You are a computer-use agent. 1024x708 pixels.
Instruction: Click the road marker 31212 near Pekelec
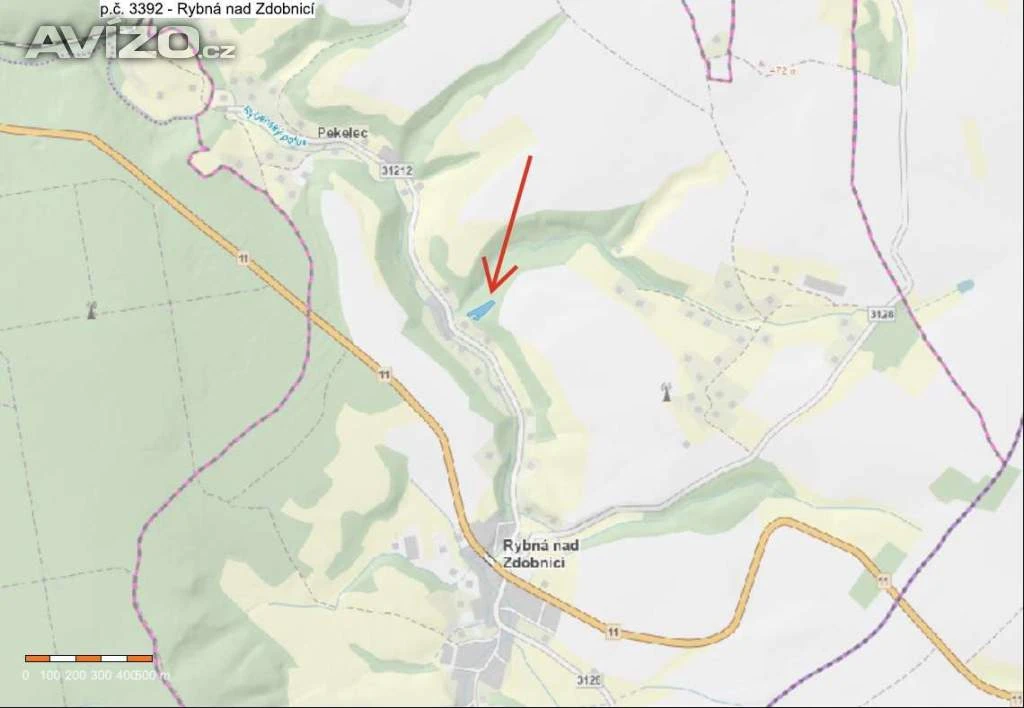point(396,171)
